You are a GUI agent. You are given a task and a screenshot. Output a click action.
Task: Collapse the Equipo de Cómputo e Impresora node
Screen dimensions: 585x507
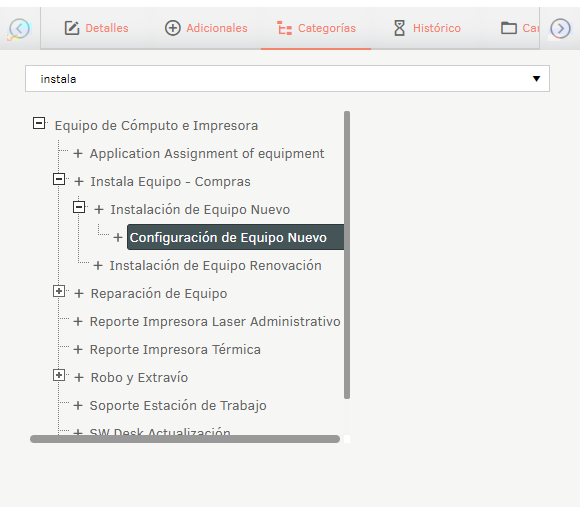coord(39,123)
